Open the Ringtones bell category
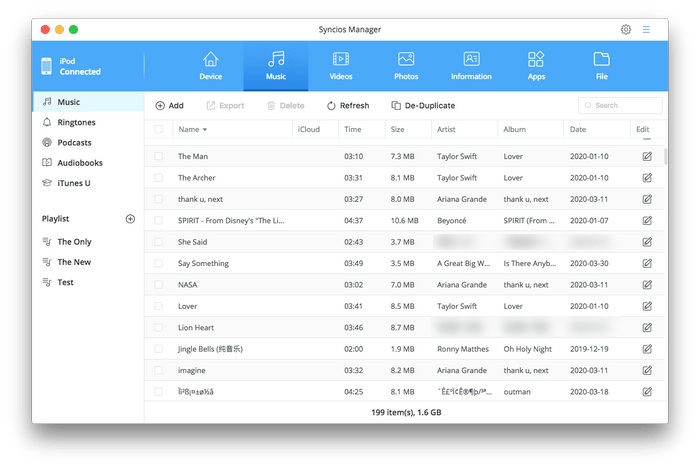The height and width of the screenshot is (469, 700). point(76,123)
